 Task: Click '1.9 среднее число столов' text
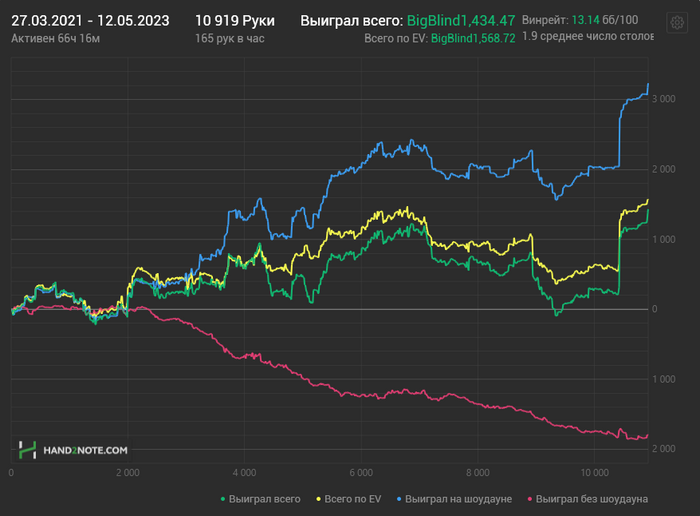click(588, 36)
